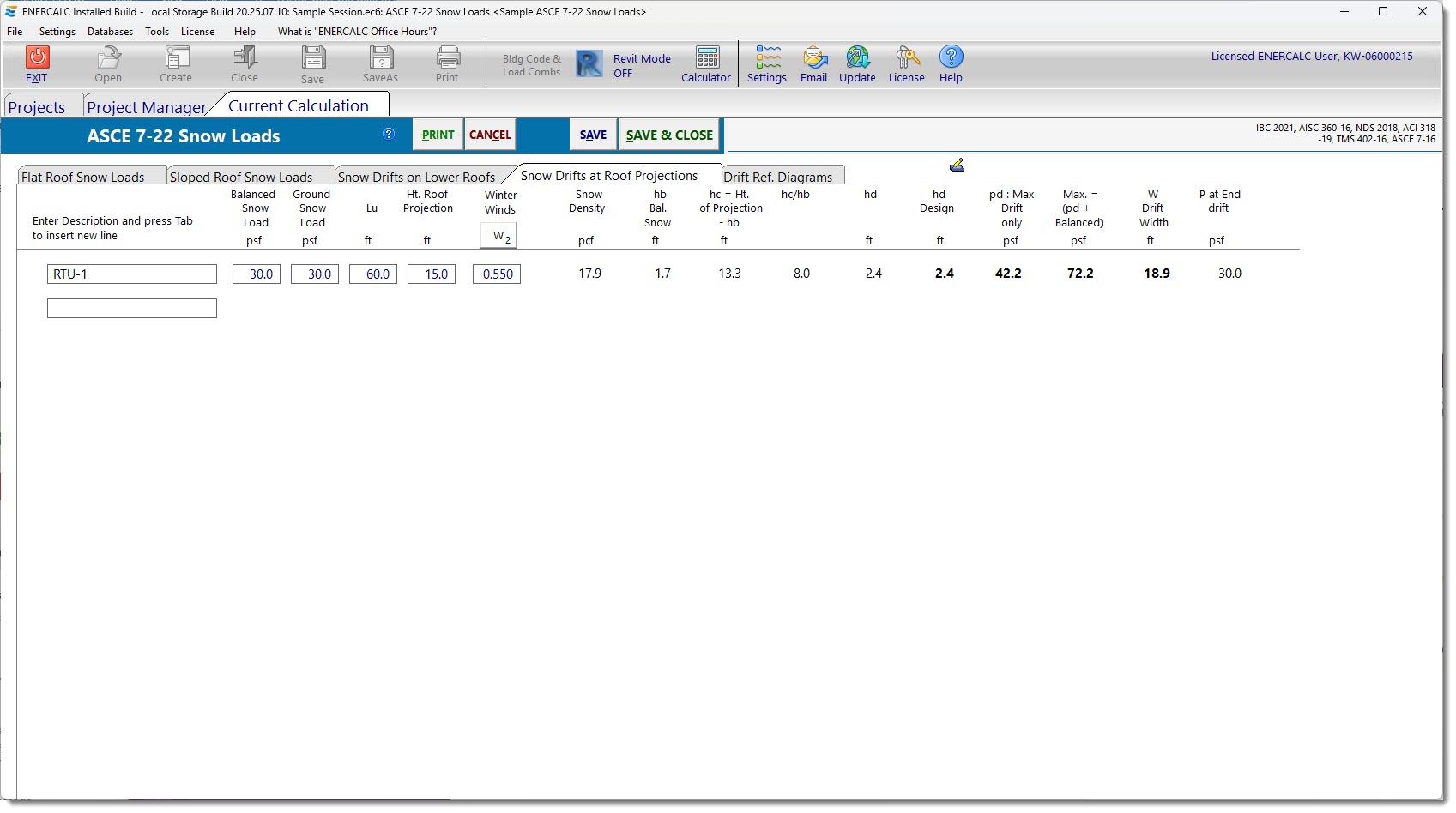The image size is (1456, 813).
Task: Click the SAVE button
Action: click(x=593, y=135)
